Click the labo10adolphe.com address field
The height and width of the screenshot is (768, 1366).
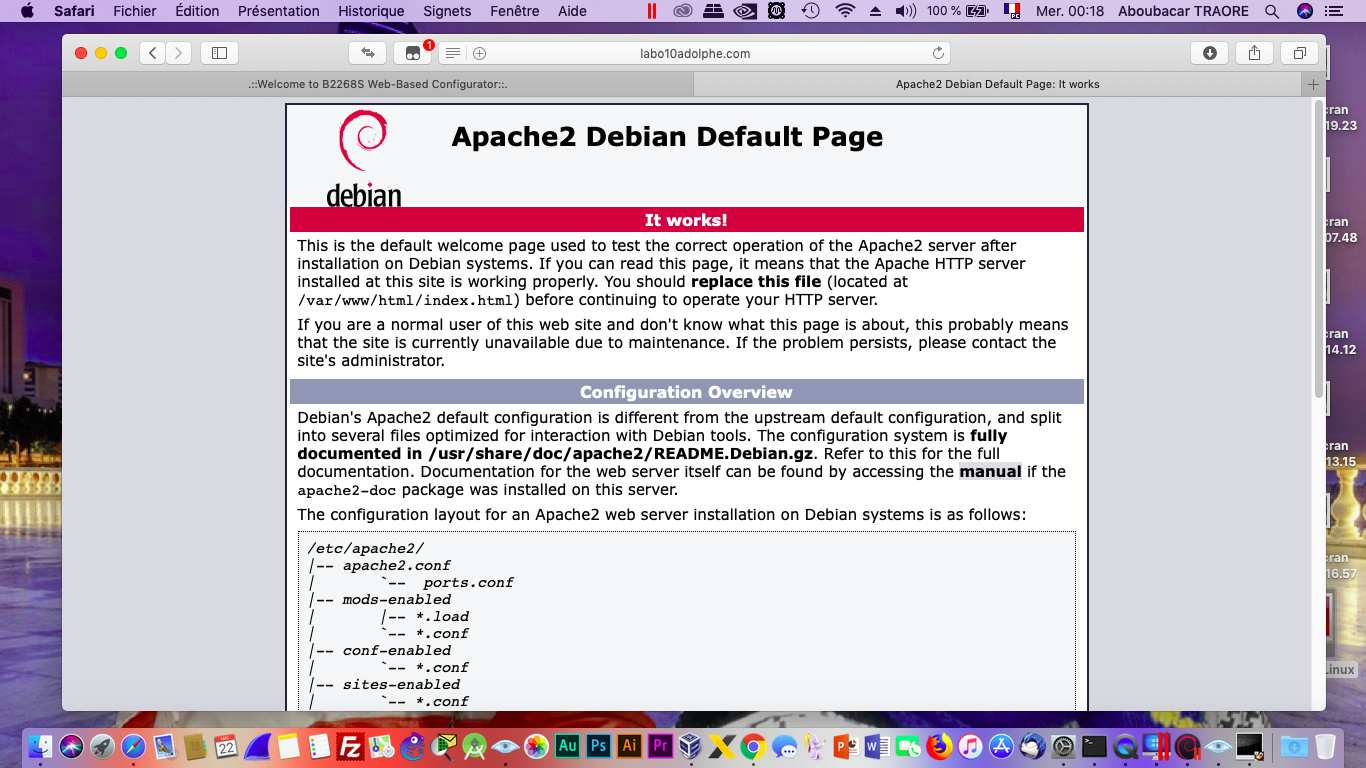coord(694,53)
